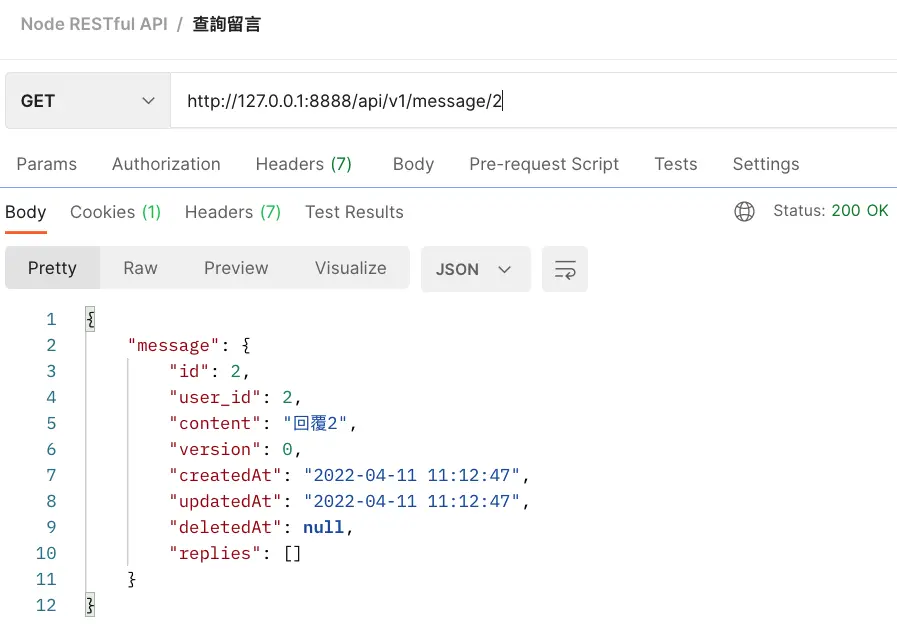Switch response view to Raw
This screenshot has height=625, width=897.
[x=140, y=268]
